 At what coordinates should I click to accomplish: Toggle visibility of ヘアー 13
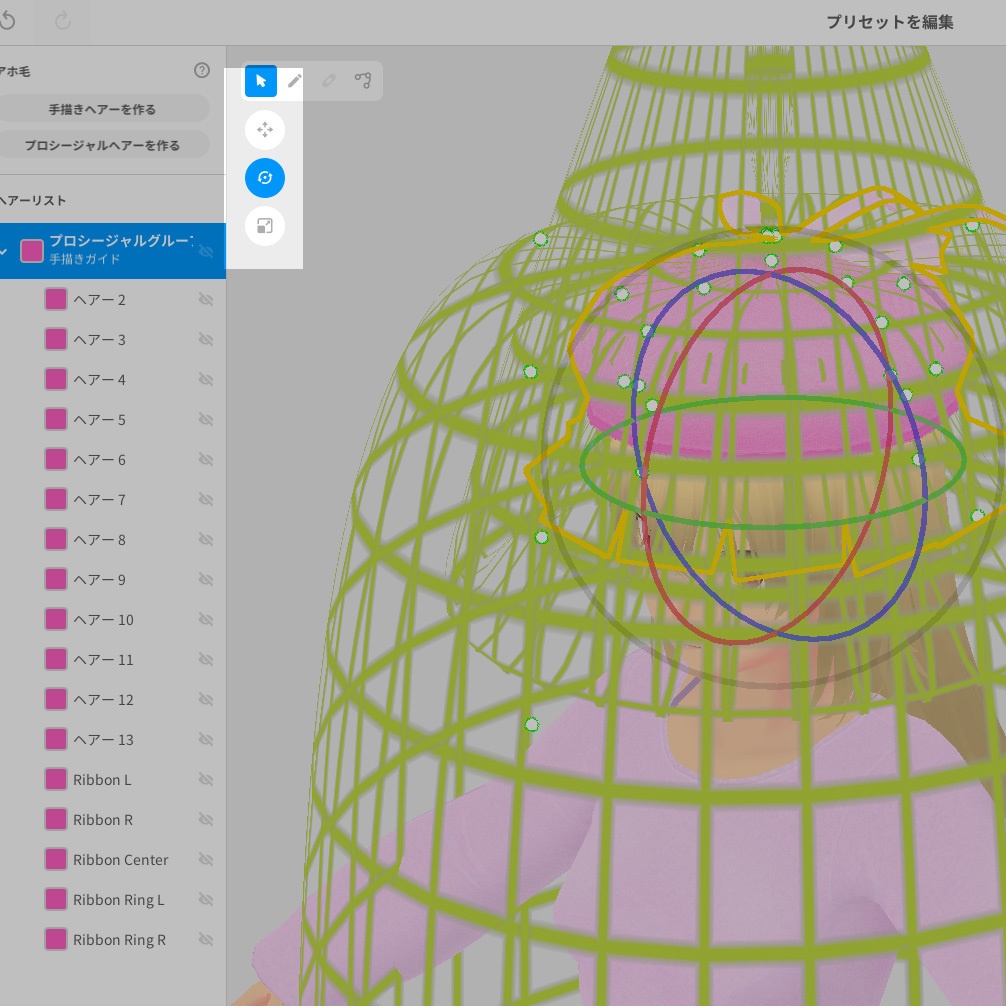(205, 739)
